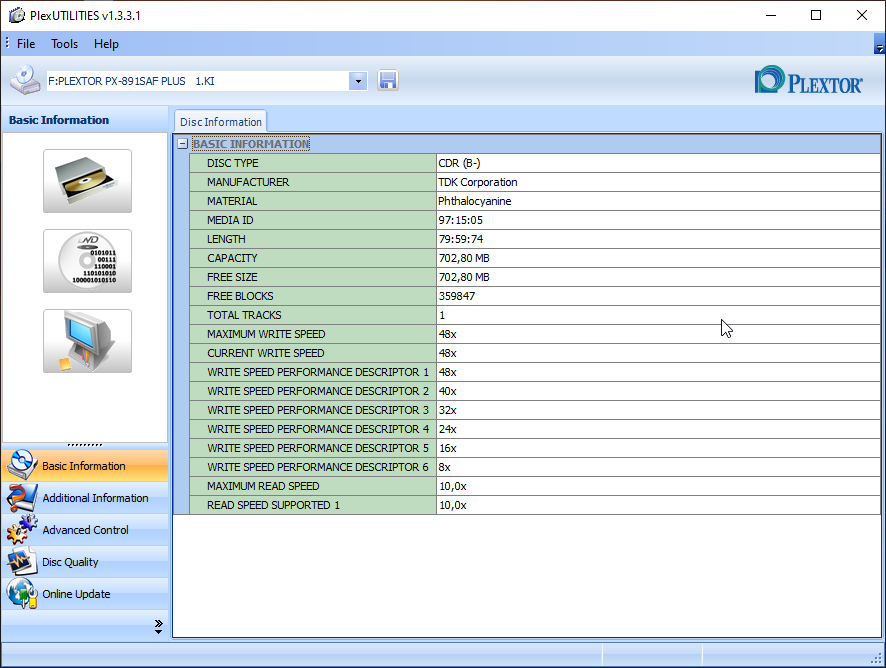
Task: Collapse the BASIC INFORMATION section
Action: pyautogui.click(x=183, y=144)
